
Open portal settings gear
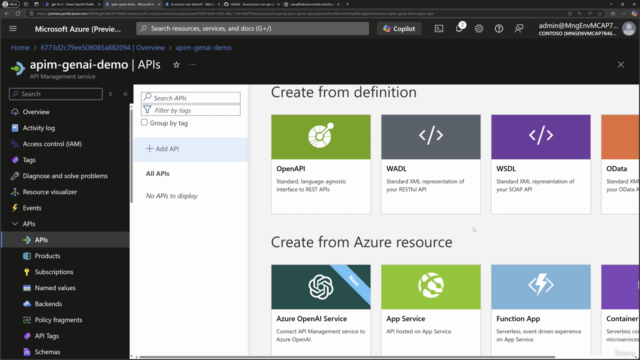[479, 29]
